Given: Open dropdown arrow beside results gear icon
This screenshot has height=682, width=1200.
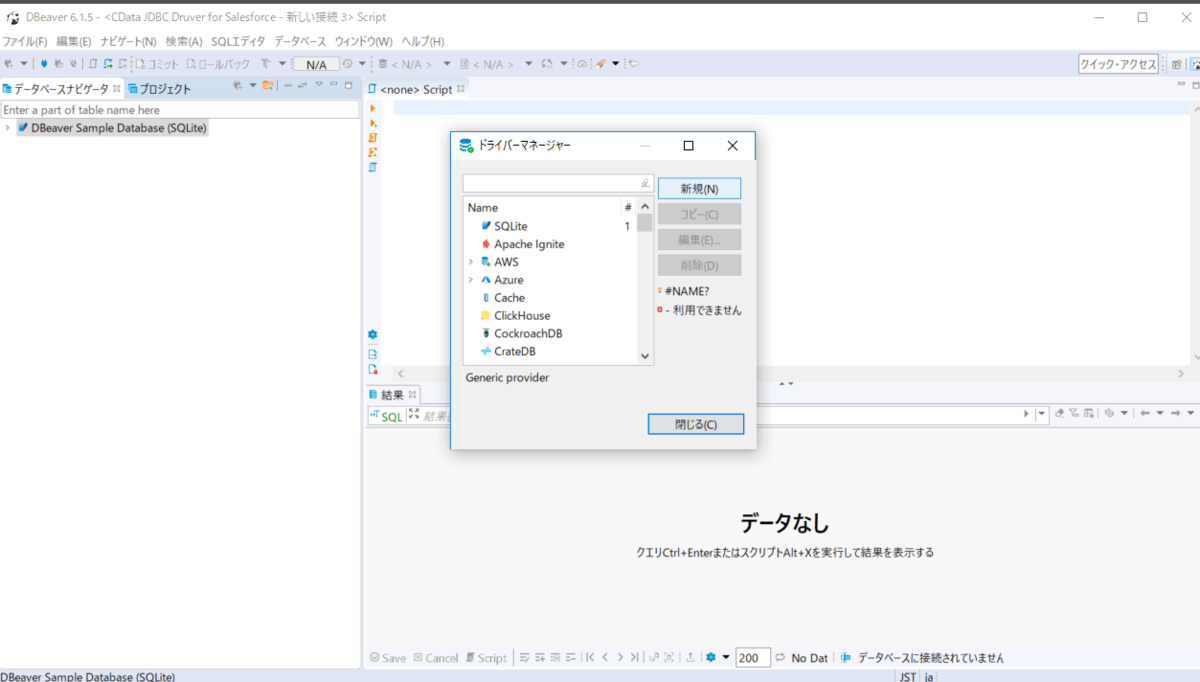Looking at the screenshot, I should (726, 657).
